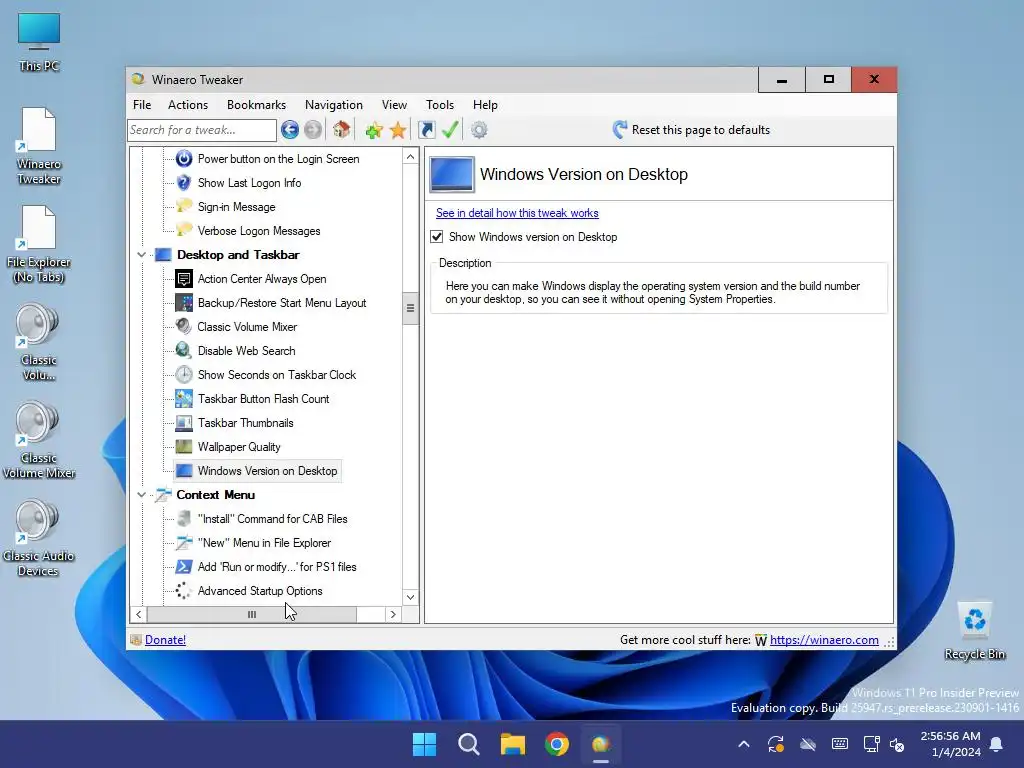This screenshot has width=1024, height=768.
Task: Go to the Home page icon
Action: click(342, 129)
